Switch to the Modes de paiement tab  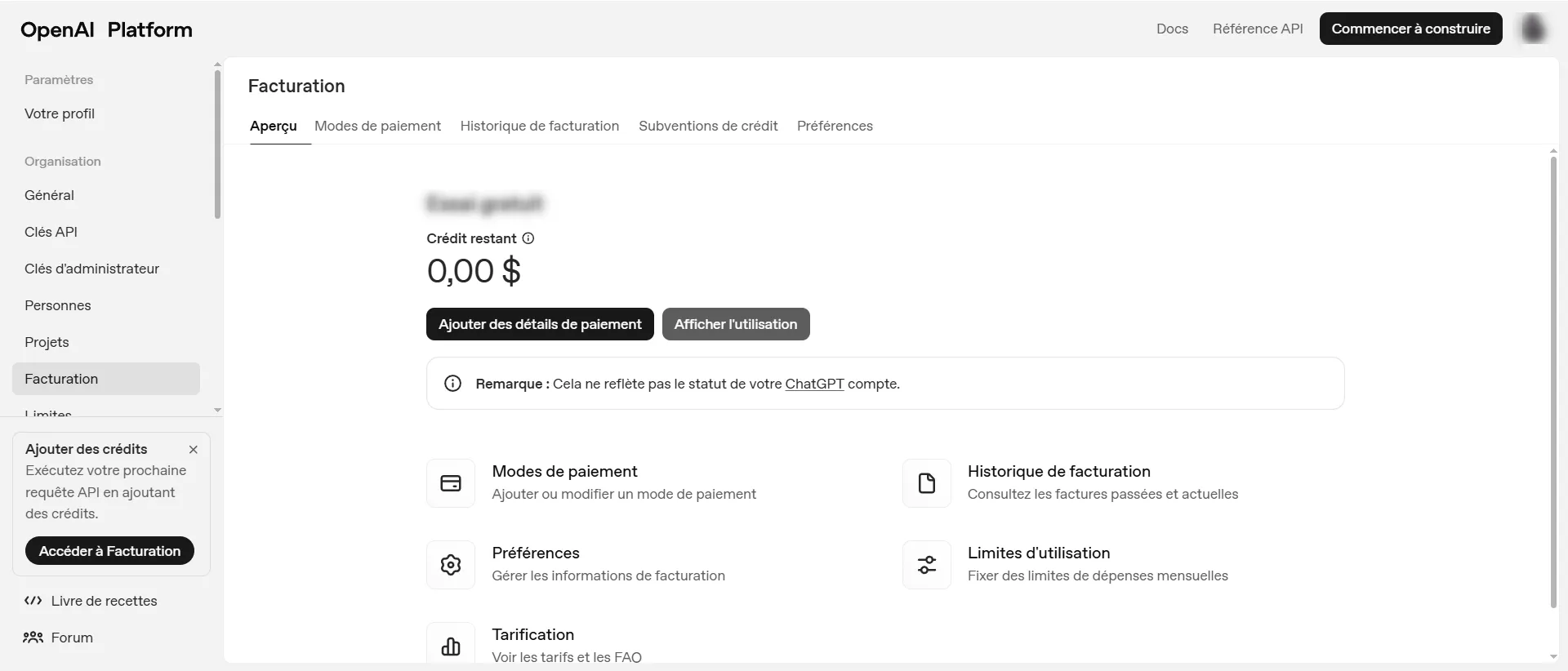coord(377,126)
